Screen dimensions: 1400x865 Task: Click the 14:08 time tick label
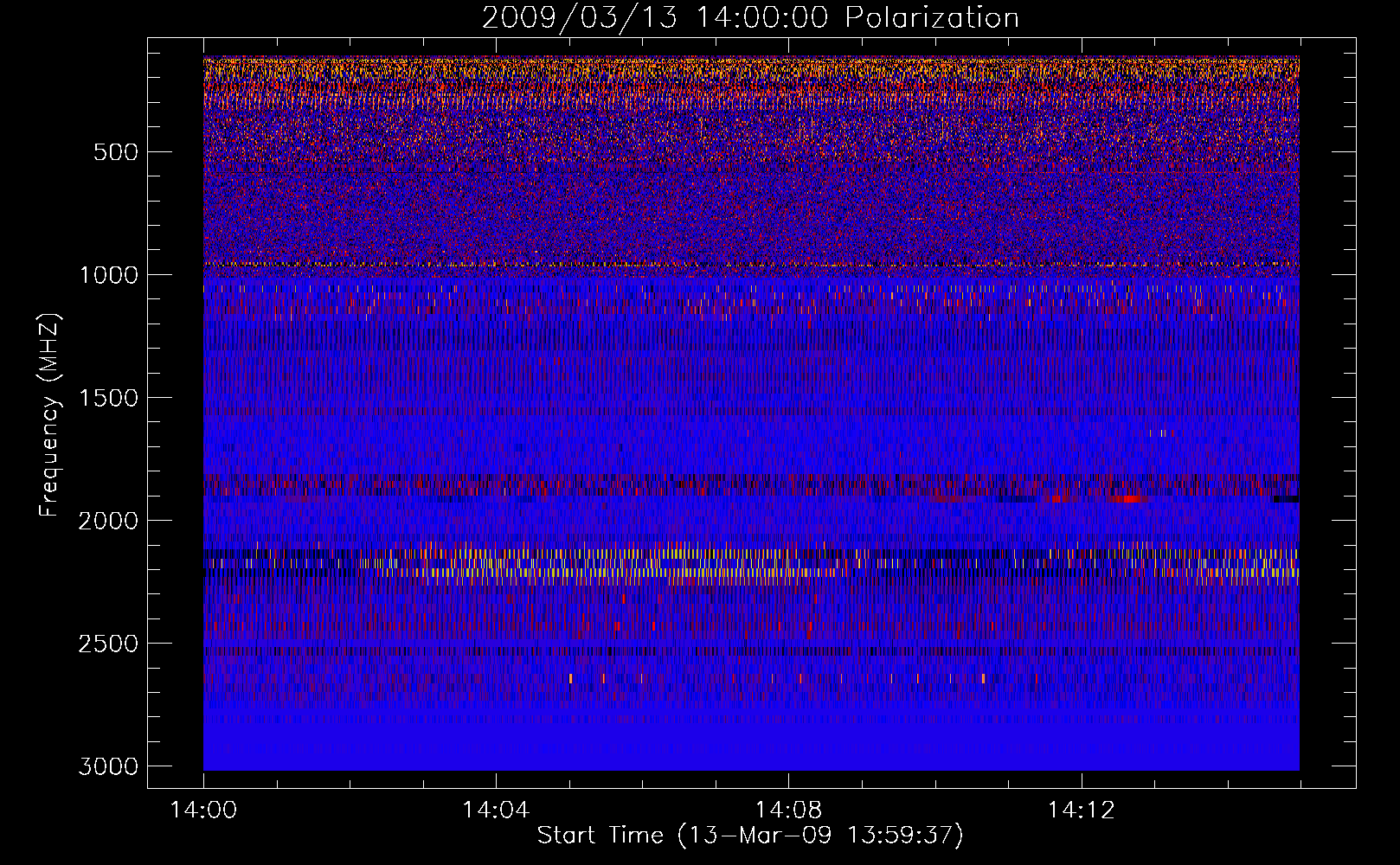788,811
